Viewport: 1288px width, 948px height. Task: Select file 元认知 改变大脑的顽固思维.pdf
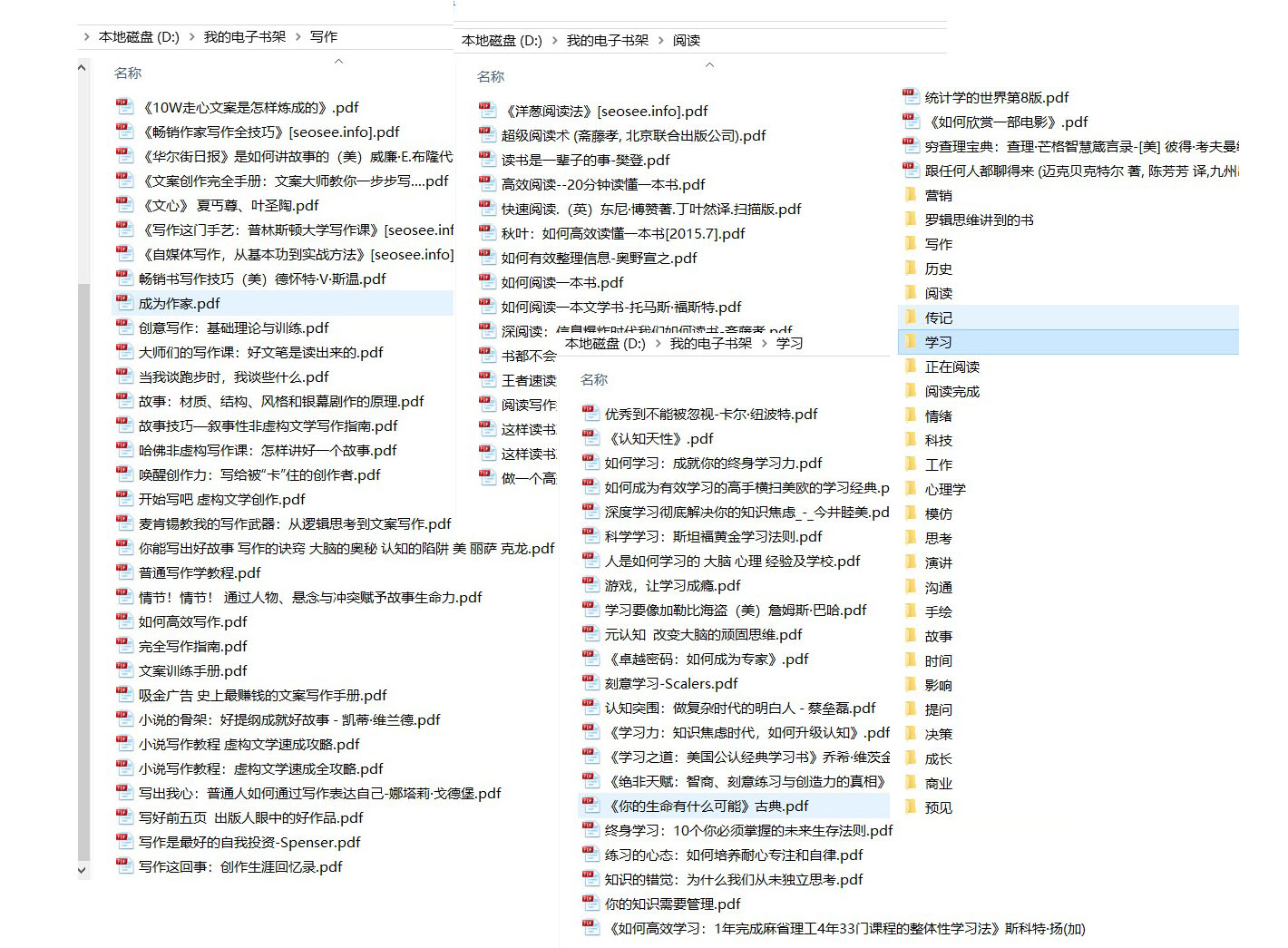coord(703,634)
